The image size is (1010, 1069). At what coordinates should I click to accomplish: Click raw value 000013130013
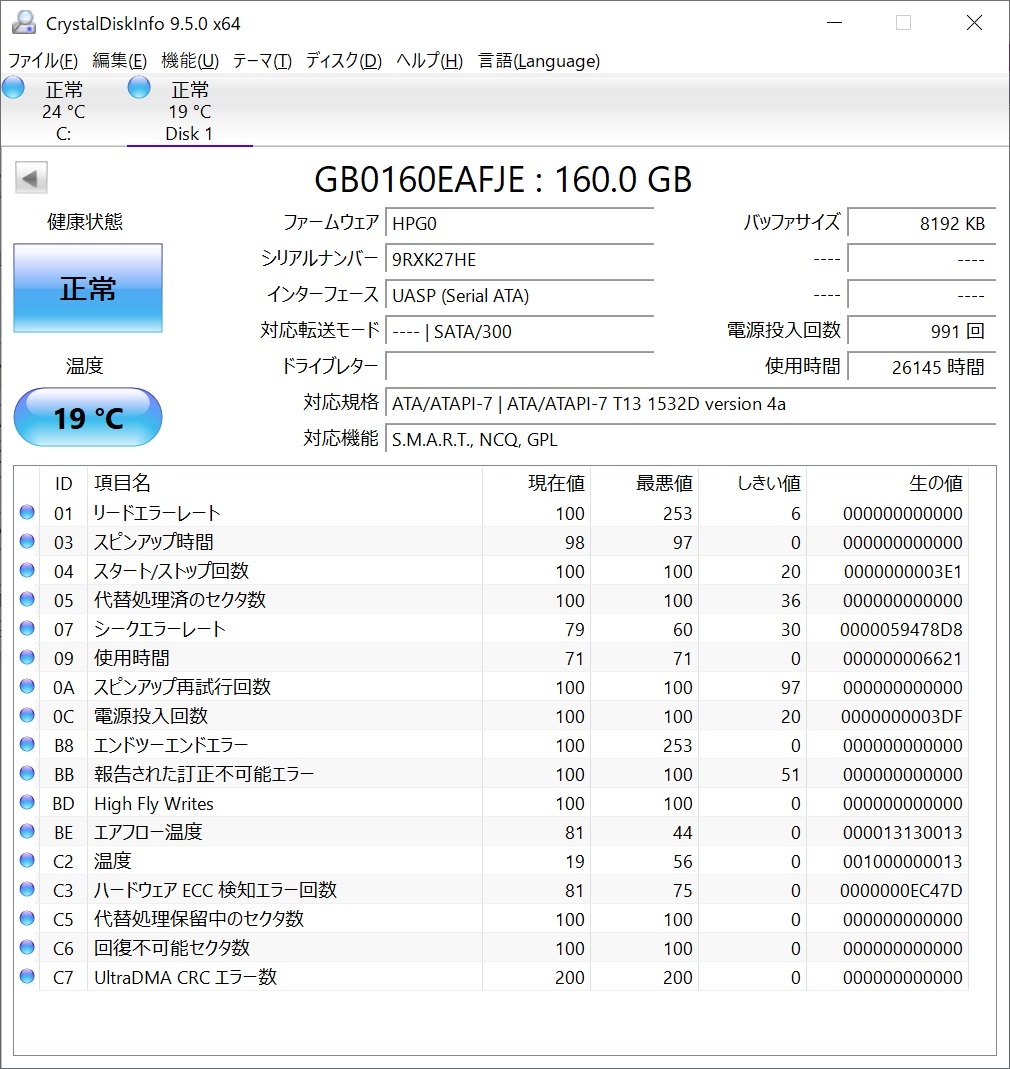pyautogui.click(x=902, y=832)
